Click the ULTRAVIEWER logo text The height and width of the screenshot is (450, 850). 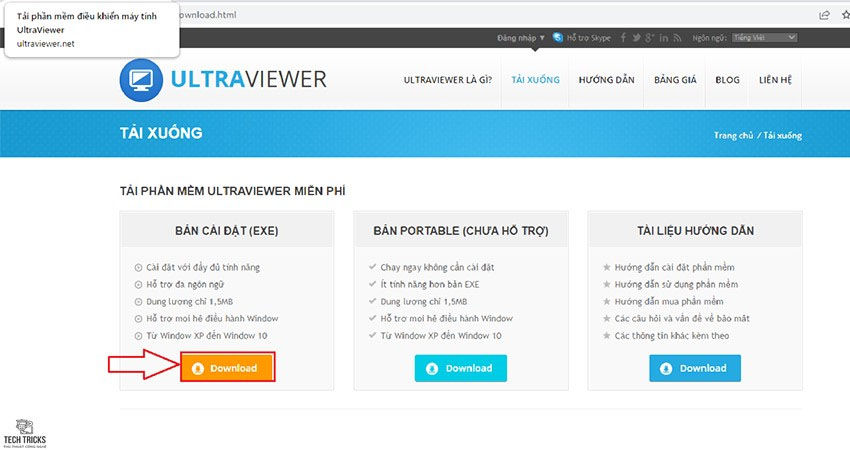(249, 80)
